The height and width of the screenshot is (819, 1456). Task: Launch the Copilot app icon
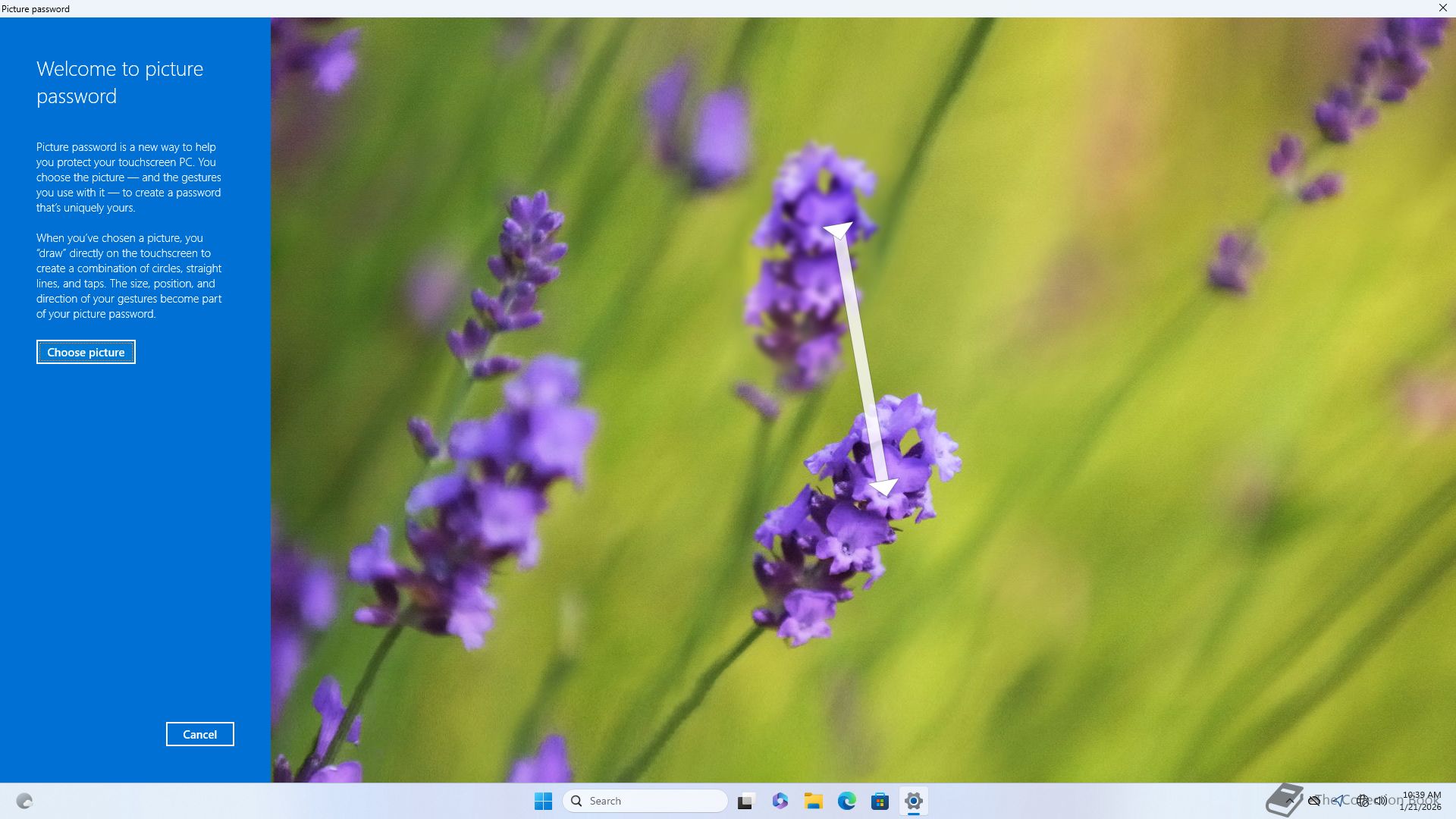click(780, 801)
